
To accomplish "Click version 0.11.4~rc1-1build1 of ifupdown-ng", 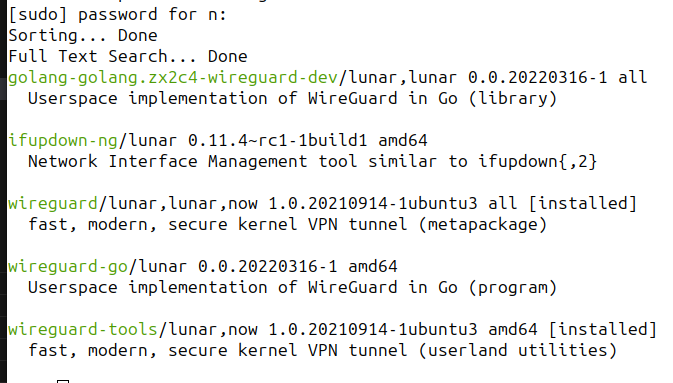I will [x=278, y=140].
